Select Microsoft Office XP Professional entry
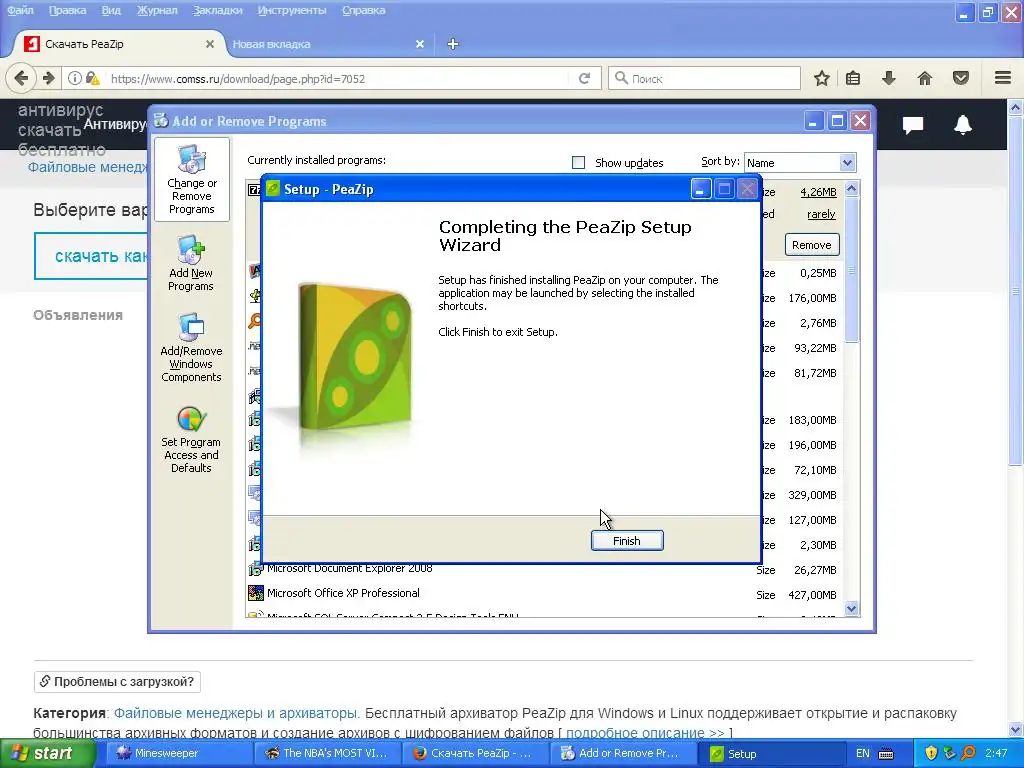Image resolution: width=1024 pixels, height=768 pixels. tap(343, 593)
